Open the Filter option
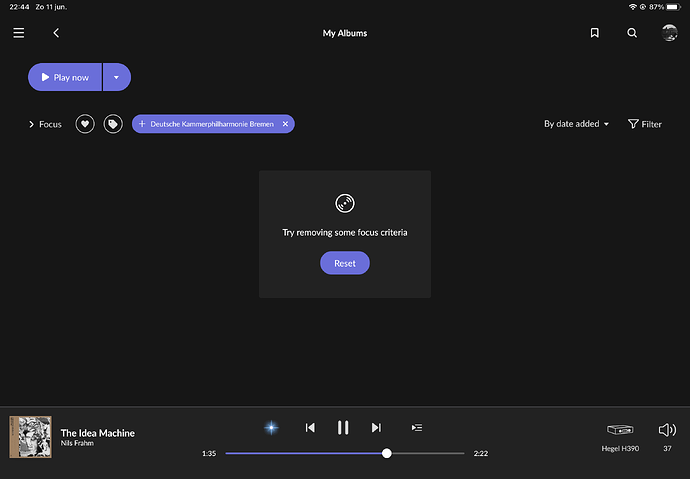The width and height of the screenshot is (690, 479). coord(644,124)
